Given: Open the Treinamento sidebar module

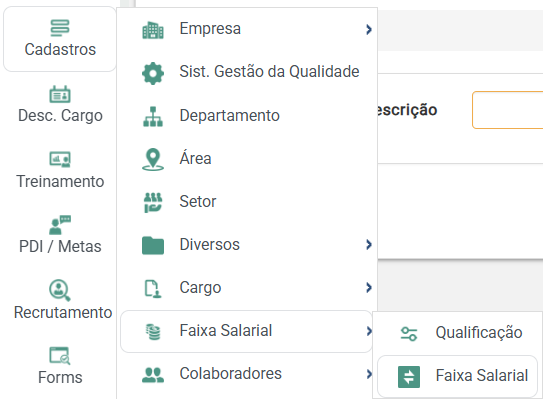Looking at the screenshot, I should (x=60, y=170).
